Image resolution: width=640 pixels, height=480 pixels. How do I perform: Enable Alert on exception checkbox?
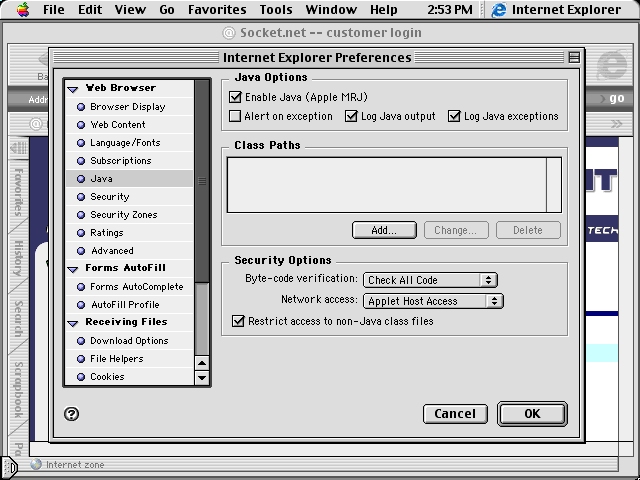[x=235, y=116]
